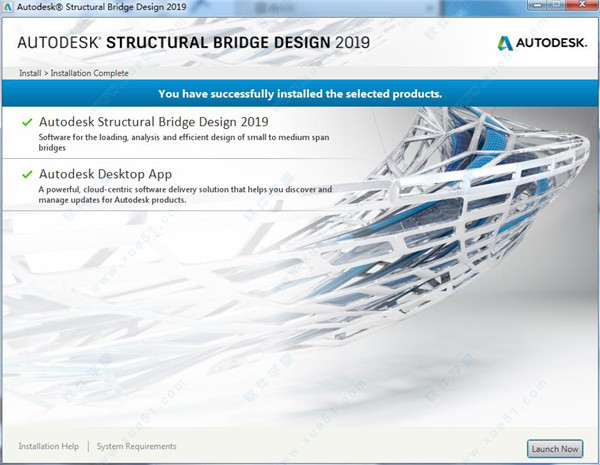
Task: Click the Install breadcrumb step
Action: 30,73
